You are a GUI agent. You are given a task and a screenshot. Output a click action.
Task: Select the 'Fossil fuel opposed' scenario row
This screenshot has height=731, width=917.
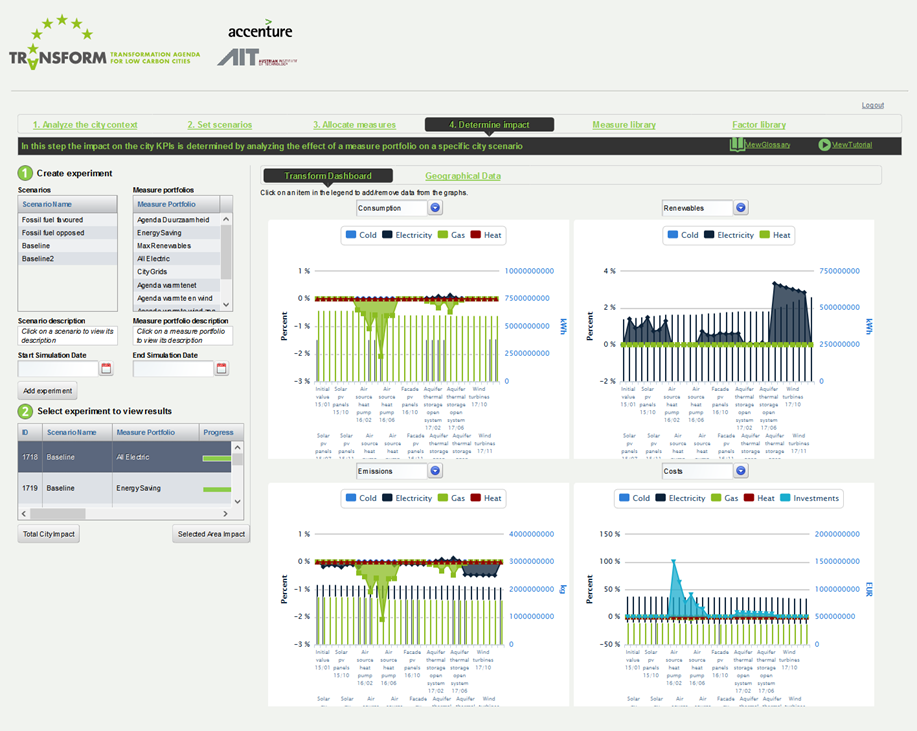pos(53,233)
